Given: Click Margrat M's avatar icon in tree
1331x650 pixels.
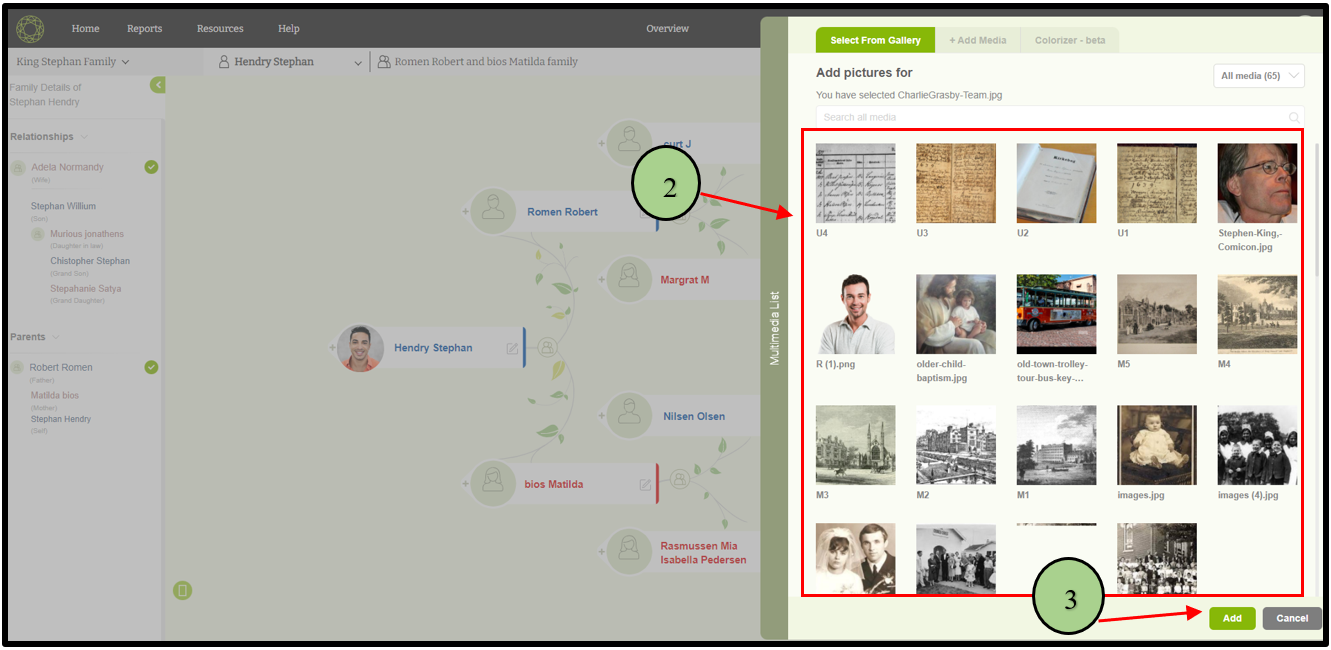Looking at the screenshot, I should 628,280.
